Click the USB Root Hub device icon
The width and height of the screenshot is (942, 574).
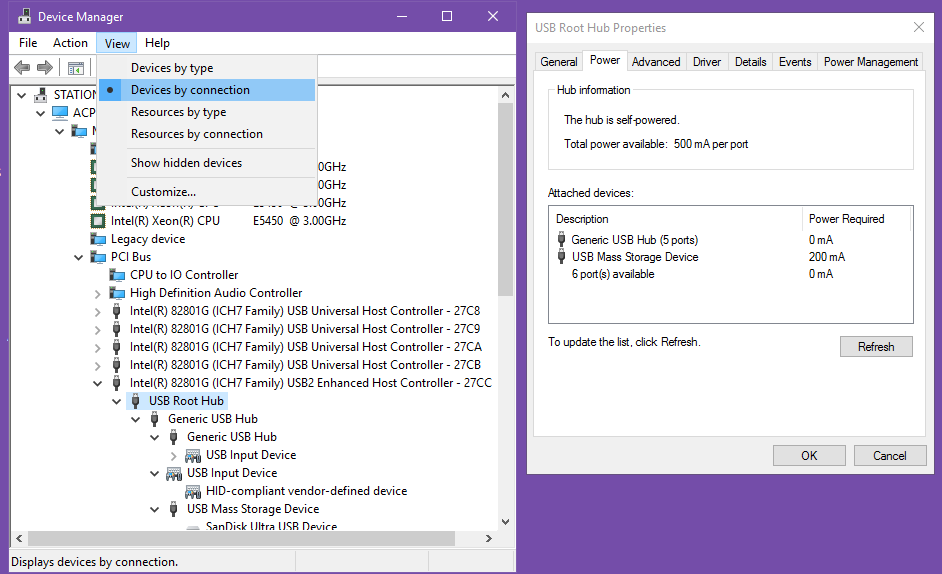click(x=136, y=401)
